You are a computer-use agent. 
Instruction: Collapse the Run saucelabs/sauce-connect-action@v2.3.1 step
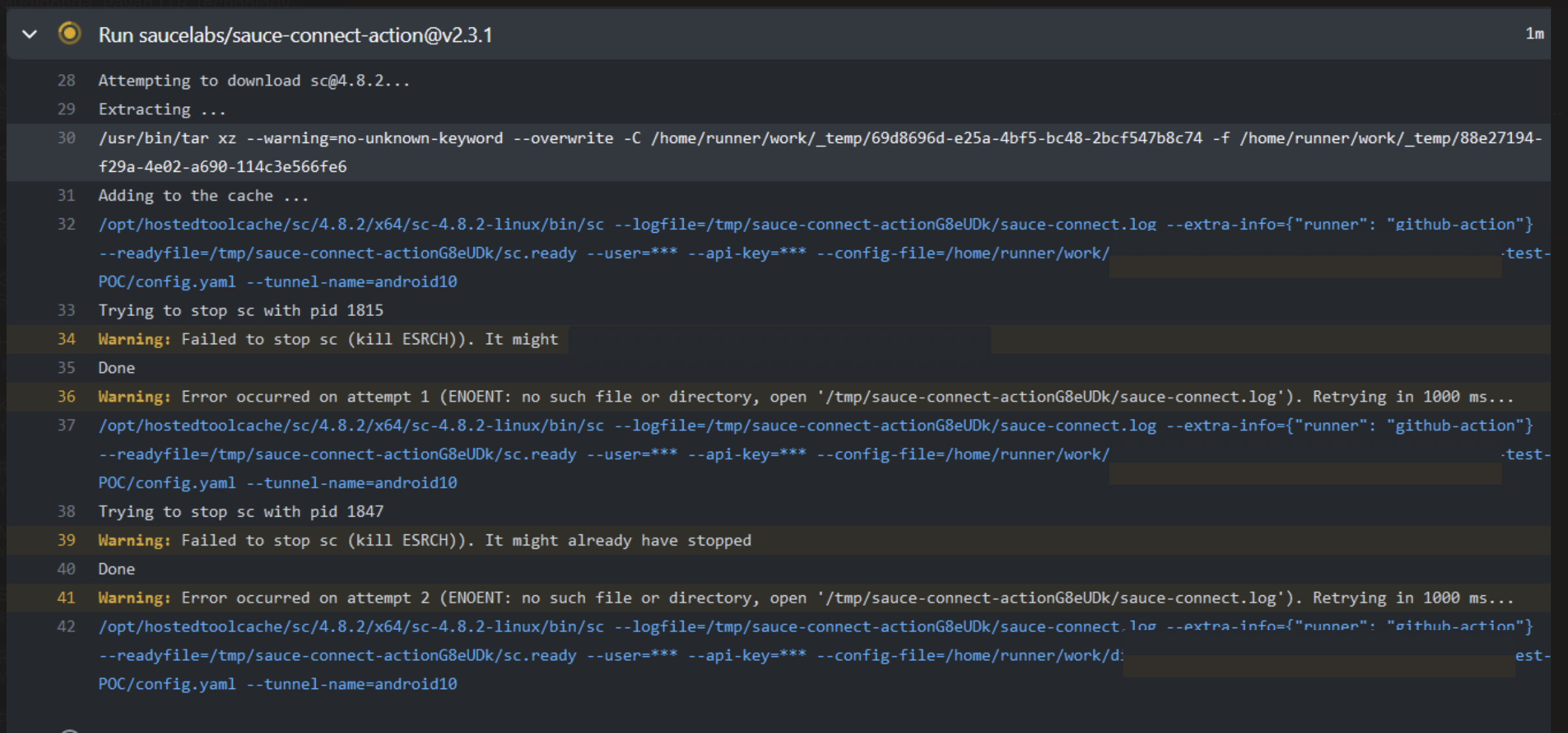point(30,34)
